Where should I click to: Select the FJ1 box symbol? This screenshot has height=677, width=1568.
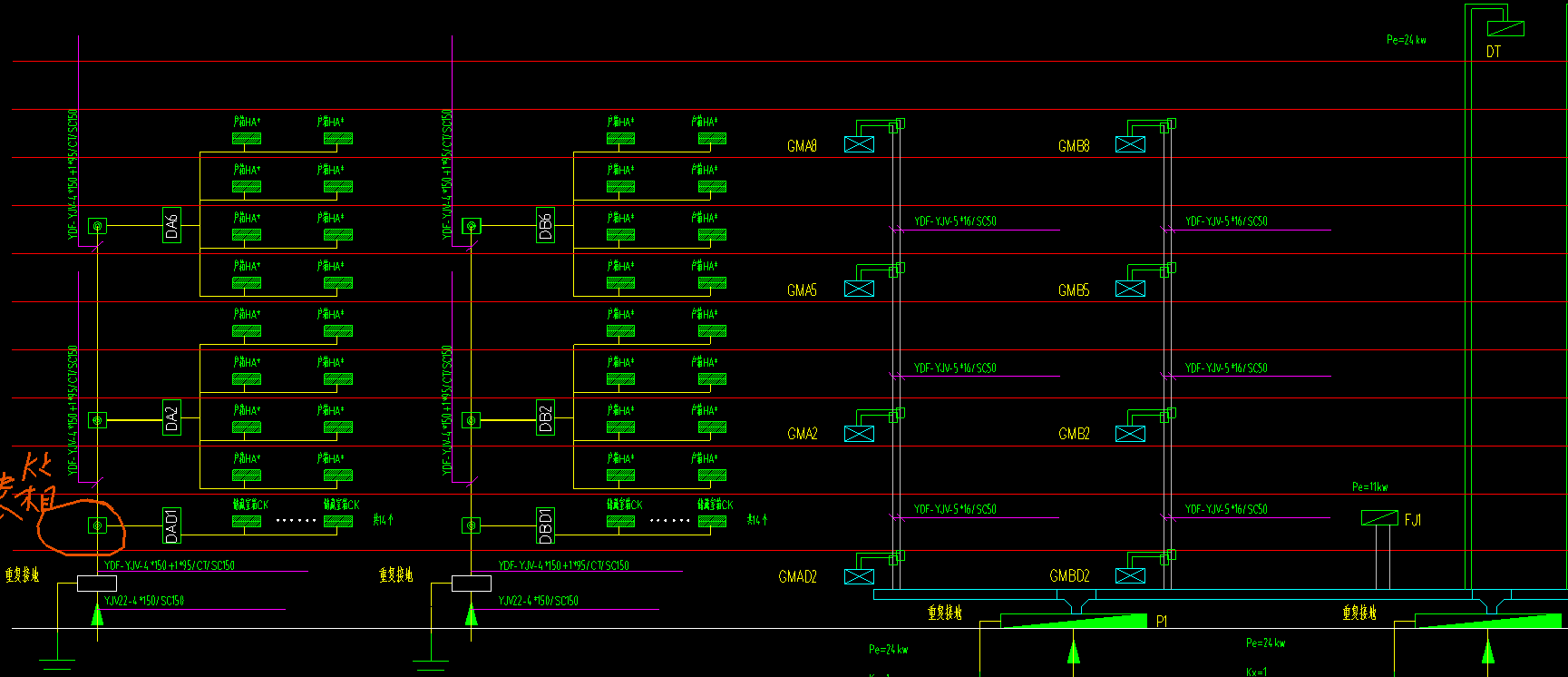click(1379, 518)
